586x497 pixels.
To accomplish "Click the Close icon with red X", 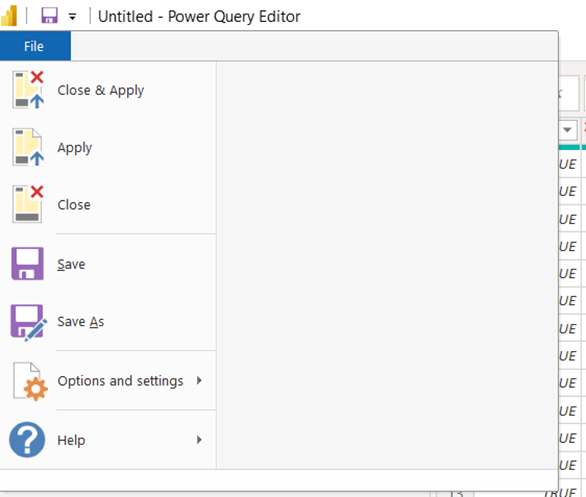I will coord(28,204).
